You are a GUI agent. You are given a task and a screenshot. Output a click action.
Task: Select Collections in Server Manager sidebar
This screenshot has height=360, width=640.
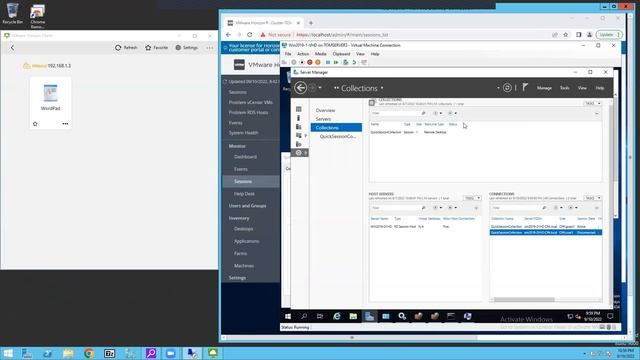336,127
